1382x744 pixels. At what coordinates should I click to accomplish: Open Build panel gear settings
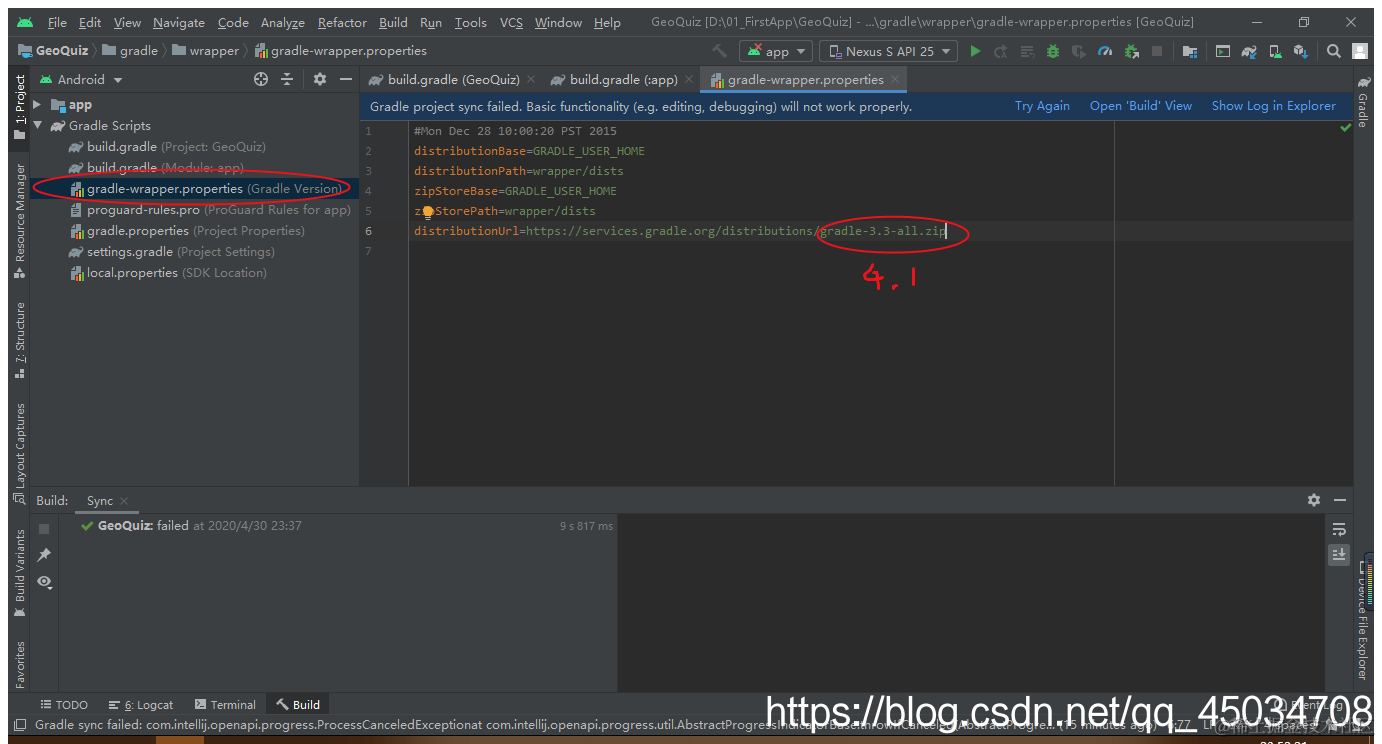(x=1314, y=500)
